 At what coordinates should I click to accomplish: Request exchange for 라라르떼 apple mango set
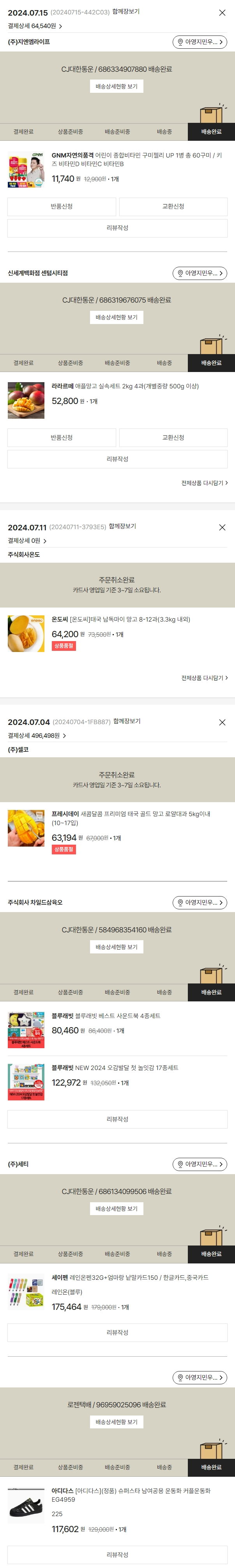(x=173, y=438)
